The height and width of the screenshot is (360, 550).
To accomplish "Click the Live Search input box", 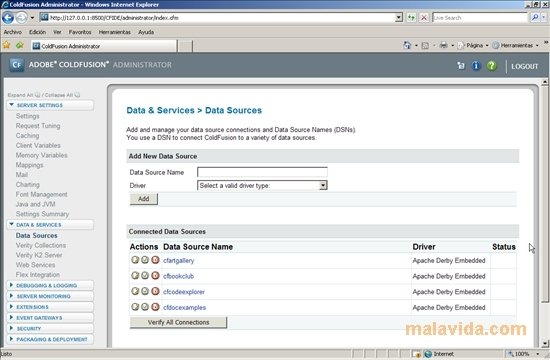I will 480,18.
